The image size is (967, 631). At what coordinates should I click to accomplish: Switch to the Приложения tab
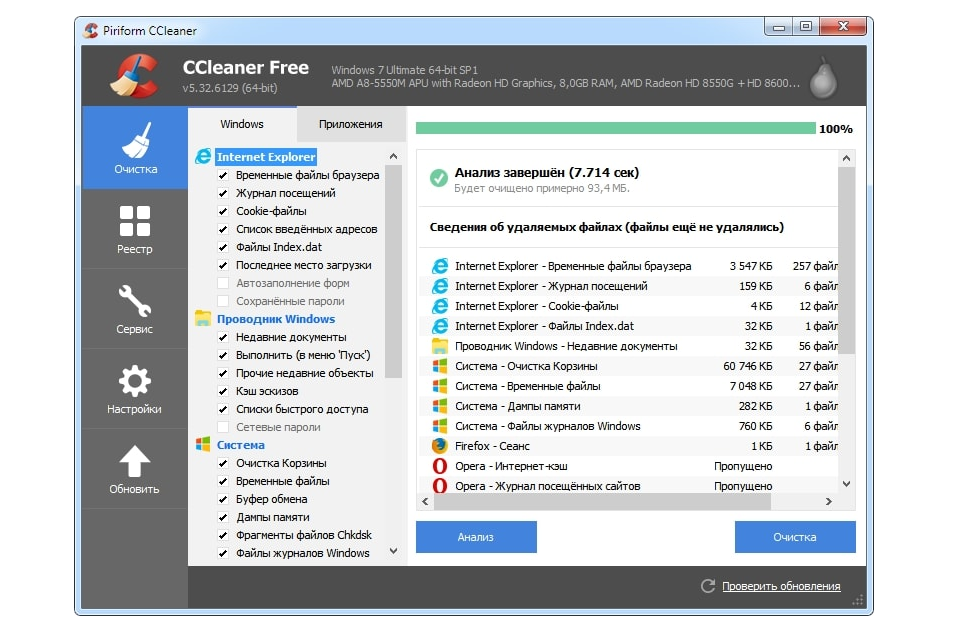coord(350,124)
